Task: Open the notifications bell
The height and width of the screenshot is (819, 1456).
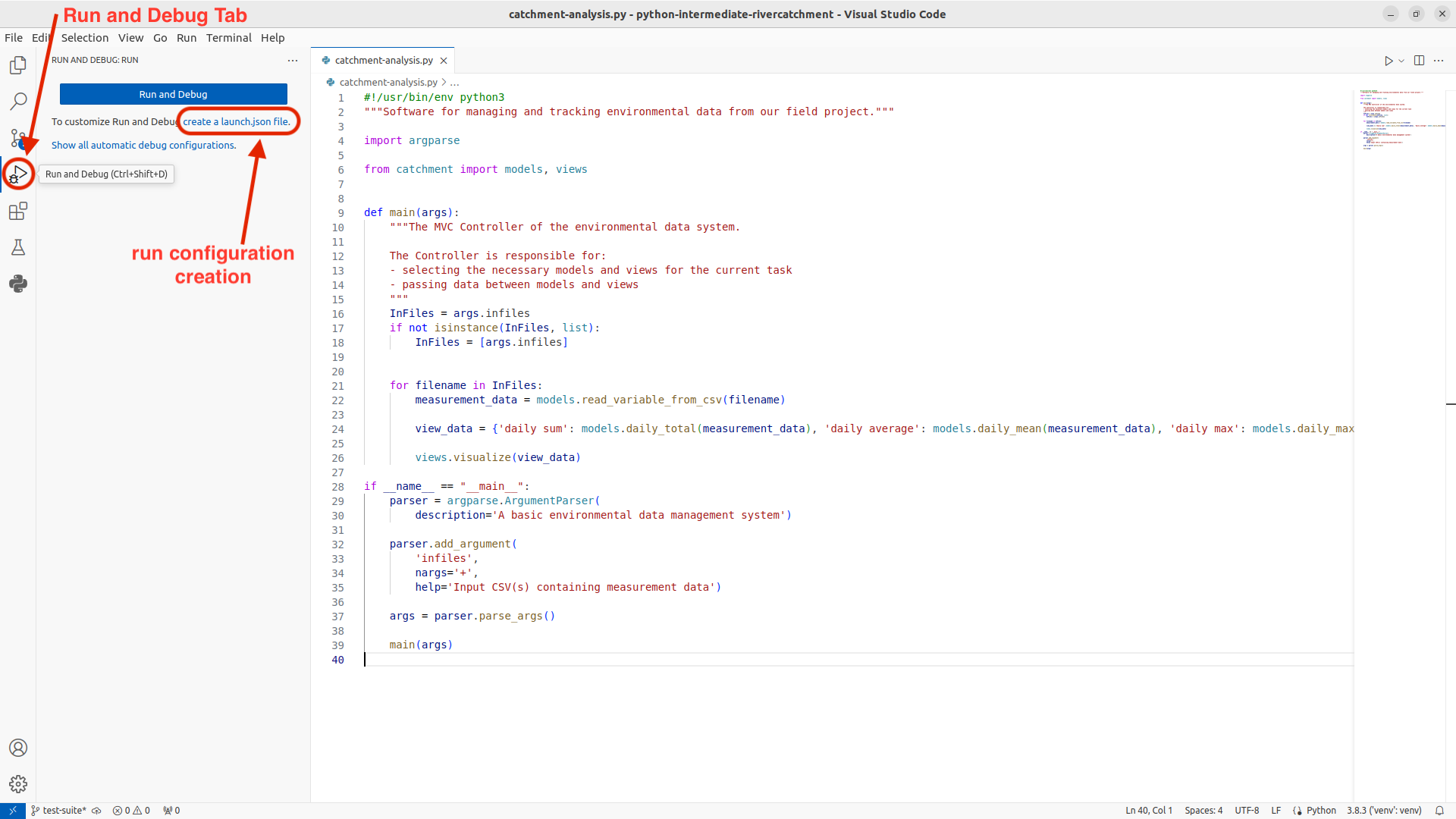Action: [x=1439, y=811]
